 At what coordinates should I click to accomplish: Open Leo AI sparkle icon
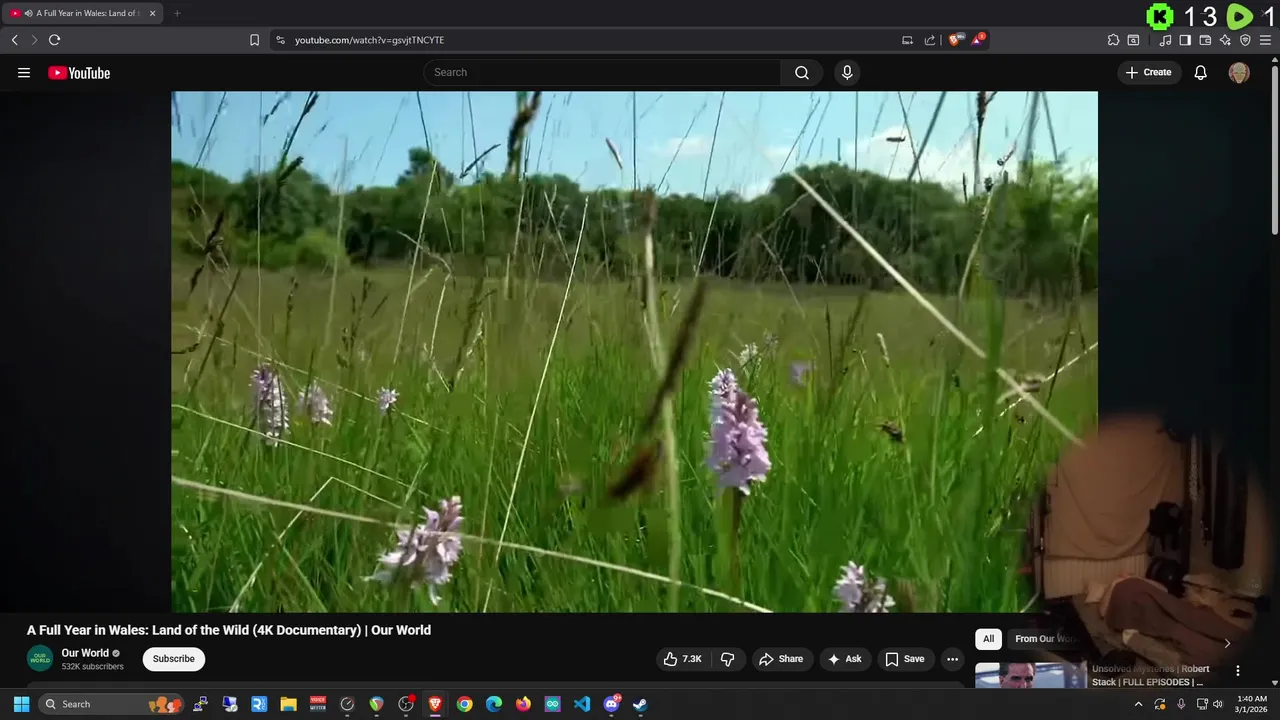click(1225, 40)
